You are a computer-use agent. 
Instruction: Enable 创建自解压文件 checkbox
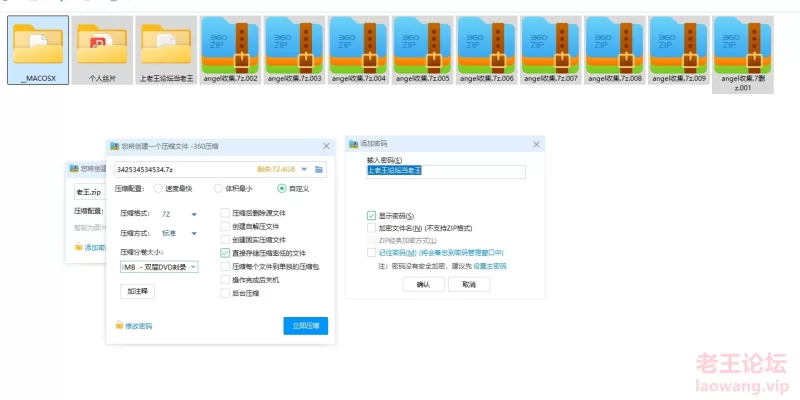[225, 226]
